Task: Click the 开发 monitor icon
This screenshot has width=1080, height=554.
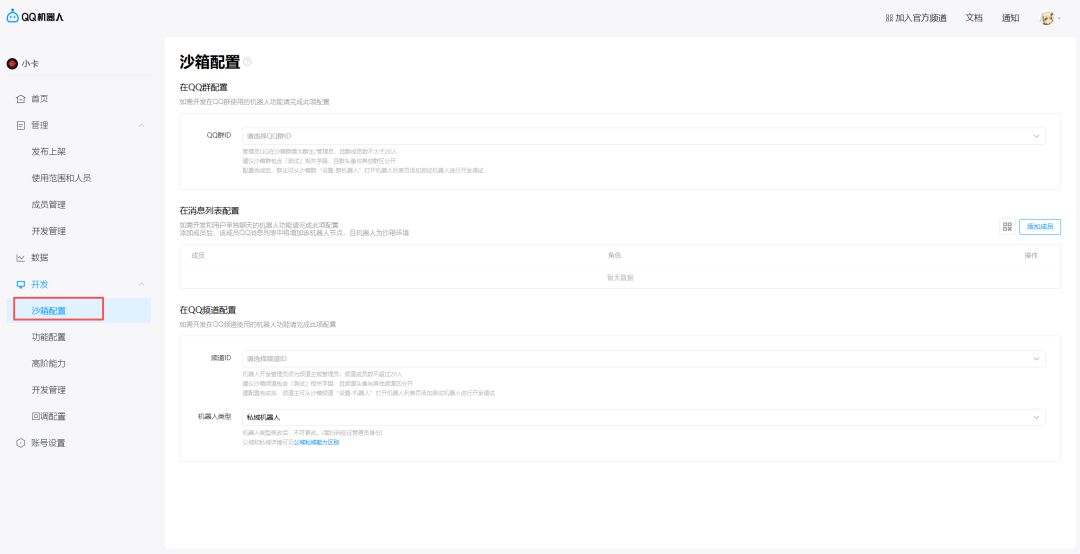Action: click(x=21, y=284)
